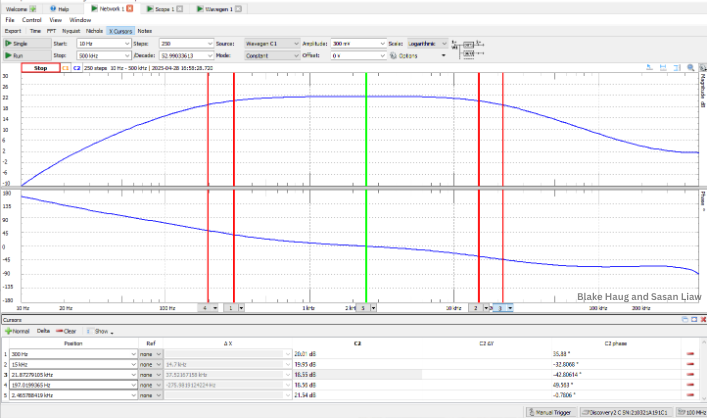Start a Single acquisition
Image resolution: width=707 pixels, height=418 pixels.
(x=27, y=43)
